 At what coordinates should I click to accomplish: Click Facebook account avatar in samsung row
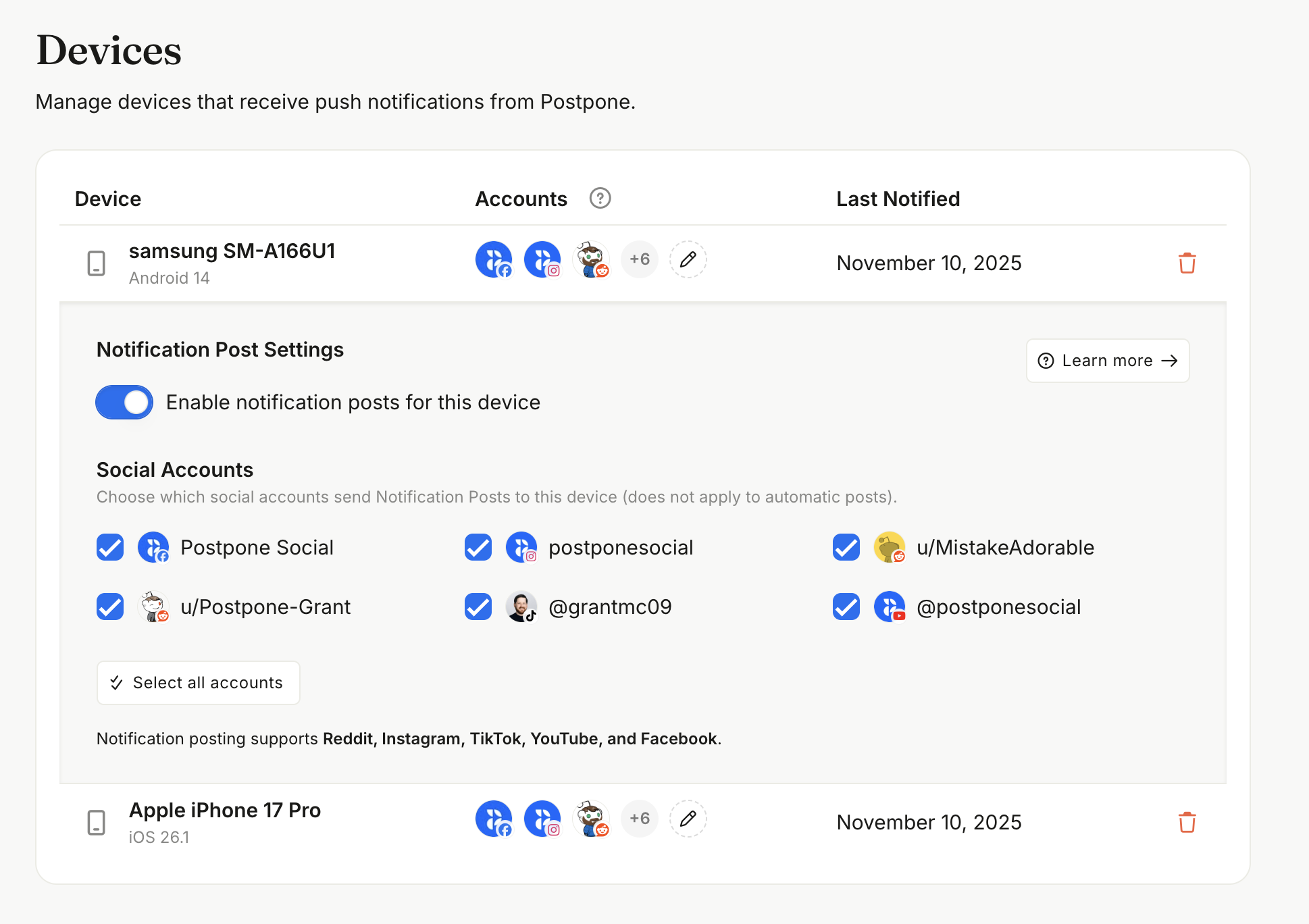(494, 259)
